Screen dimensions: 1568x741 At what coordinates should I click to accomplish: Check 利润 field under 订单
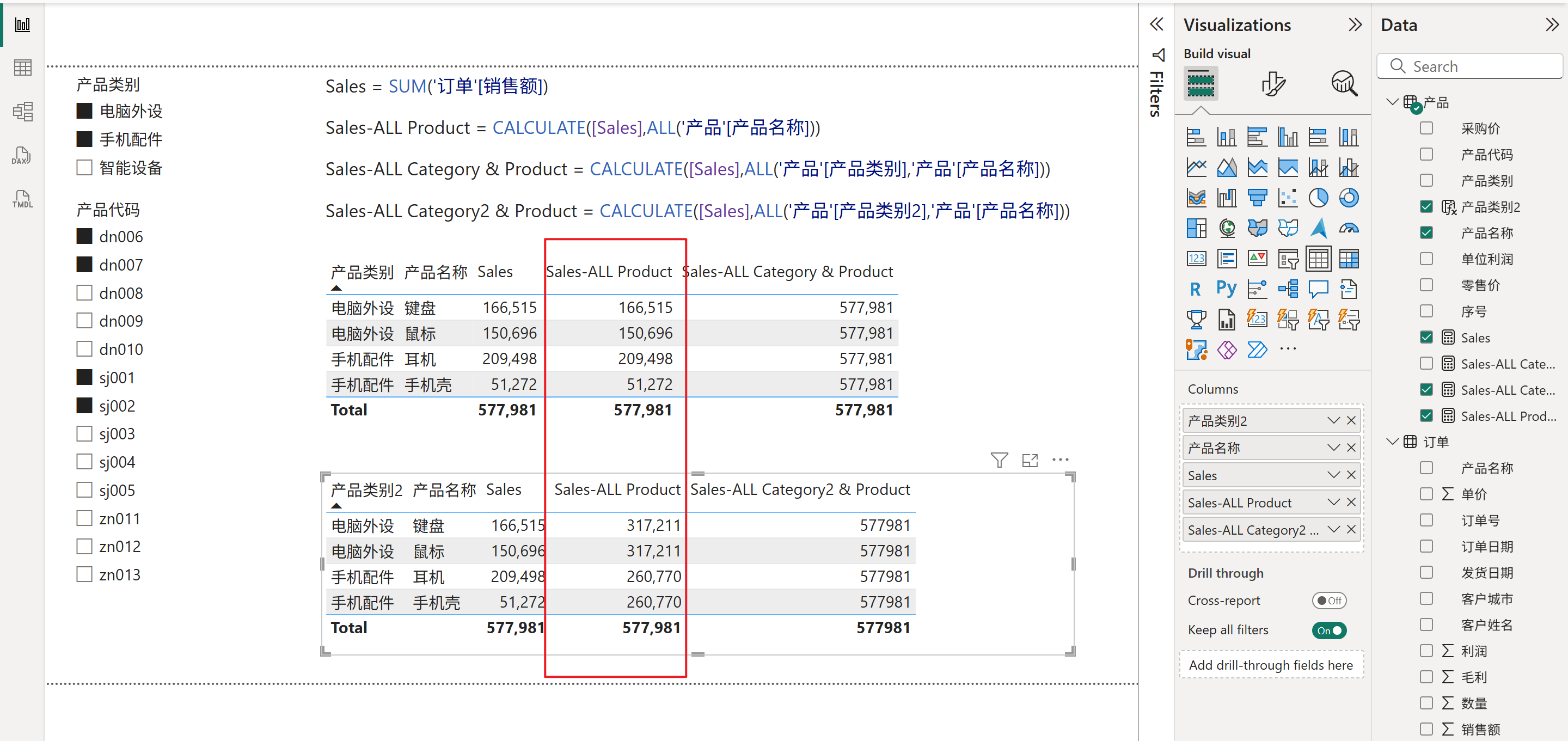pos(1426,650)
